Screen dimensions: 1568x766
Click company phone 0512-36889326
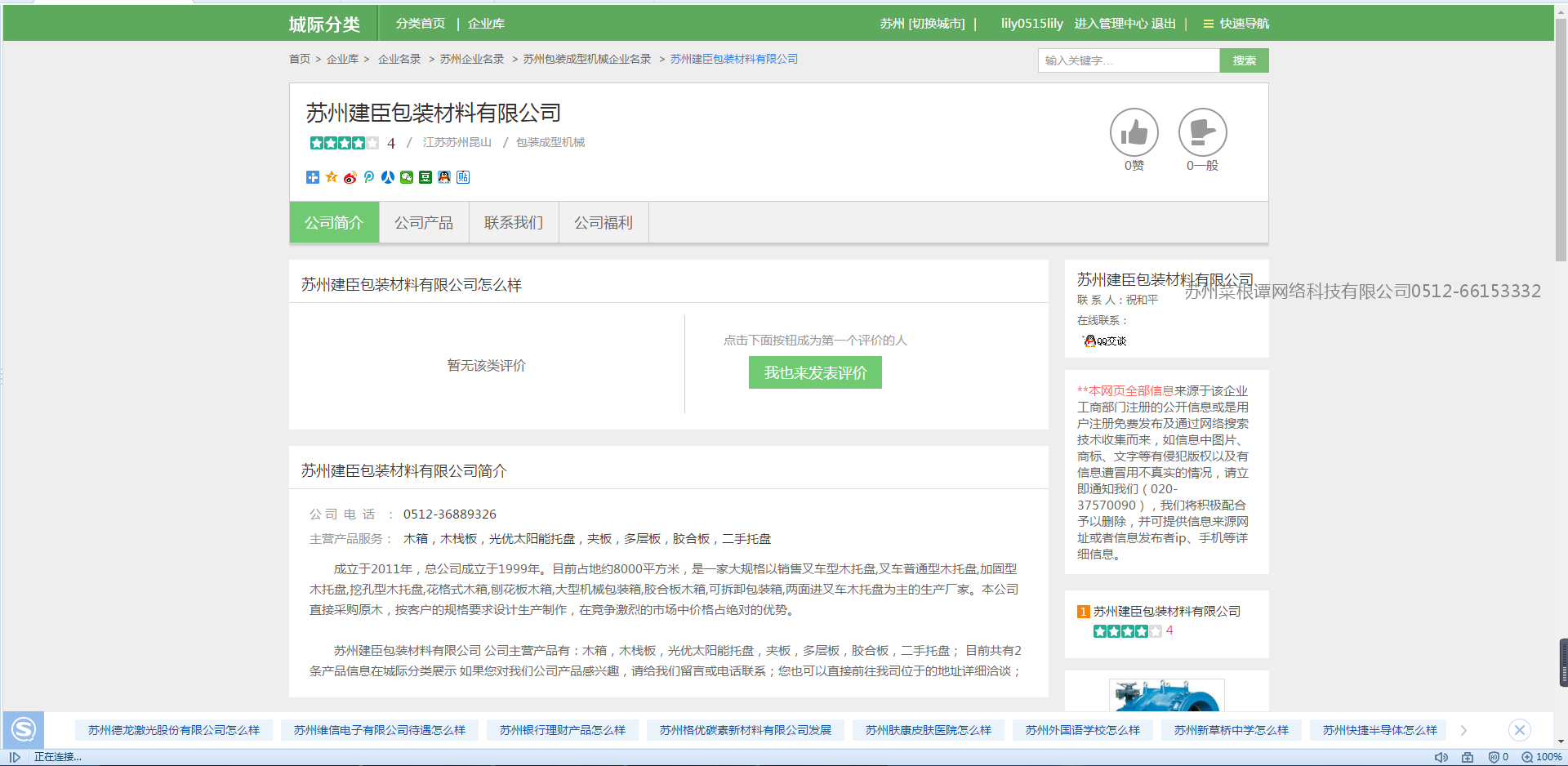450,514
